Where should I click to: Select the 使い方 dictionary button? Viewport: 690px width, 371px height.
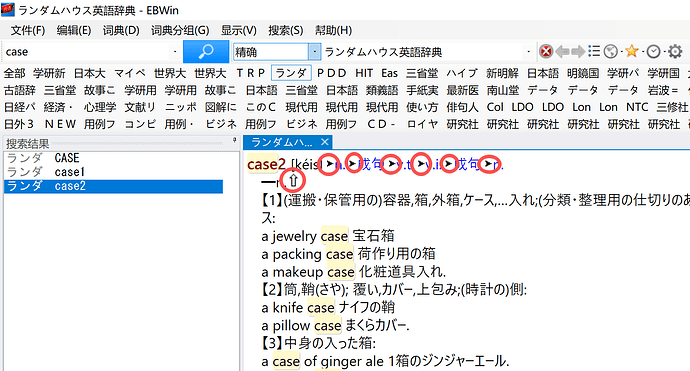point(422,107)
